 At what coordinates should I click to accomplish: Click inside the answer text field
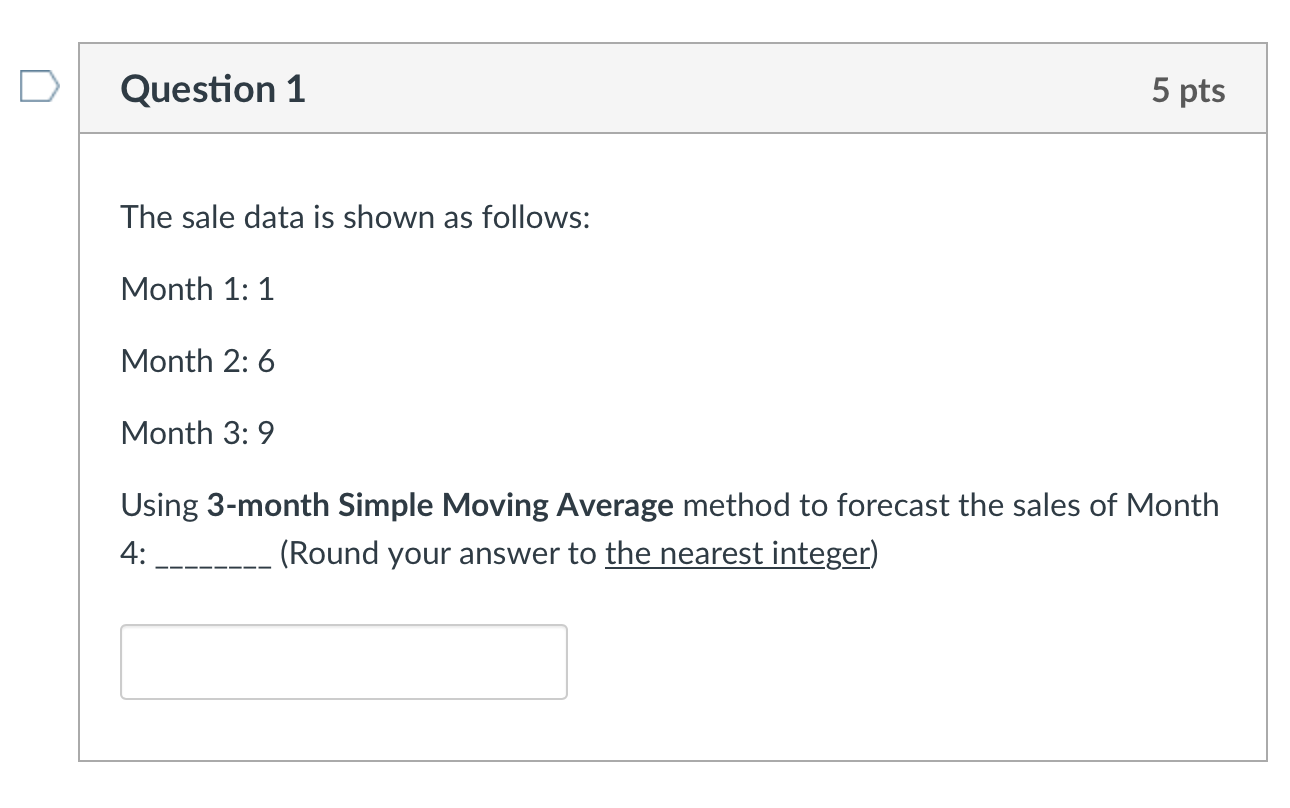pyautogui.click(x=343, y=661)
